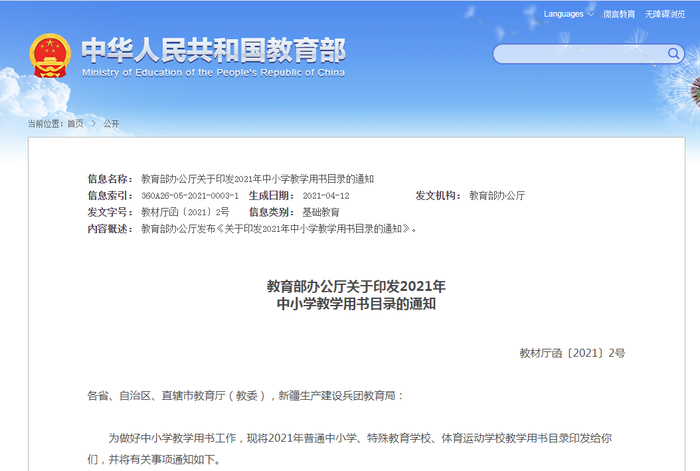Go to 首页 in the breadcrumb

tap(75, 124)
